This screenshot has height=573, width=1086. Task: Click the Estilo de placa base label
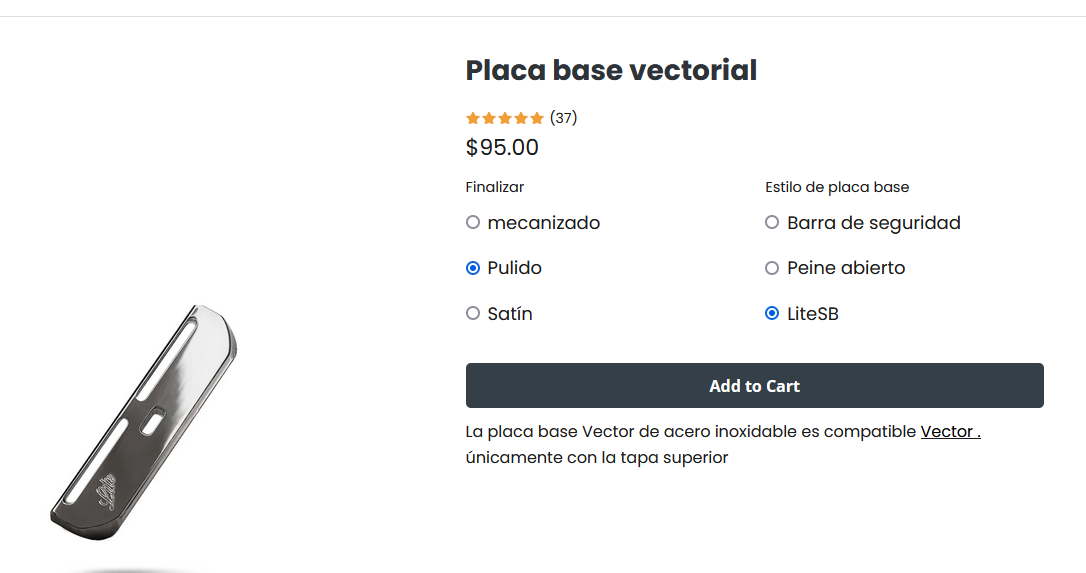(837, 187)
